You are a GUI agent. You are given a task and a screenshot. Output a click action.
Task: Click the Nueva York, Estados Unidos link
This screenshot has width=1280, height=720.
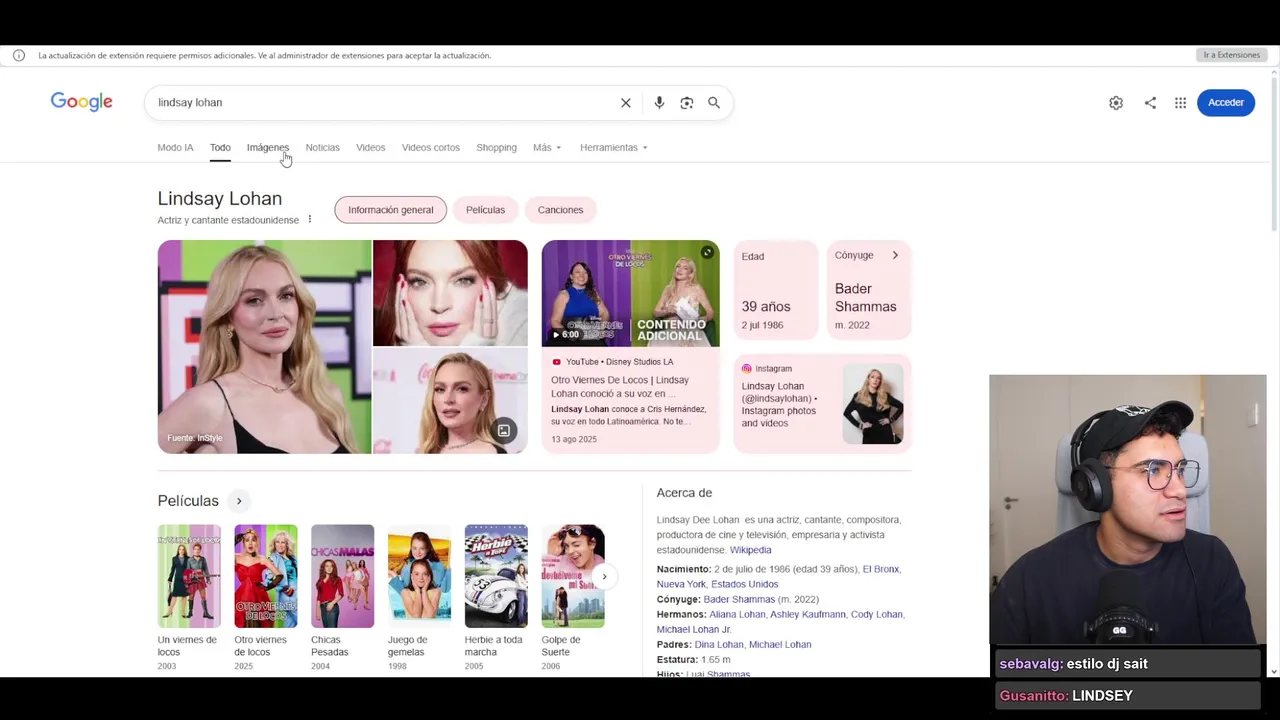pos(717,584)
